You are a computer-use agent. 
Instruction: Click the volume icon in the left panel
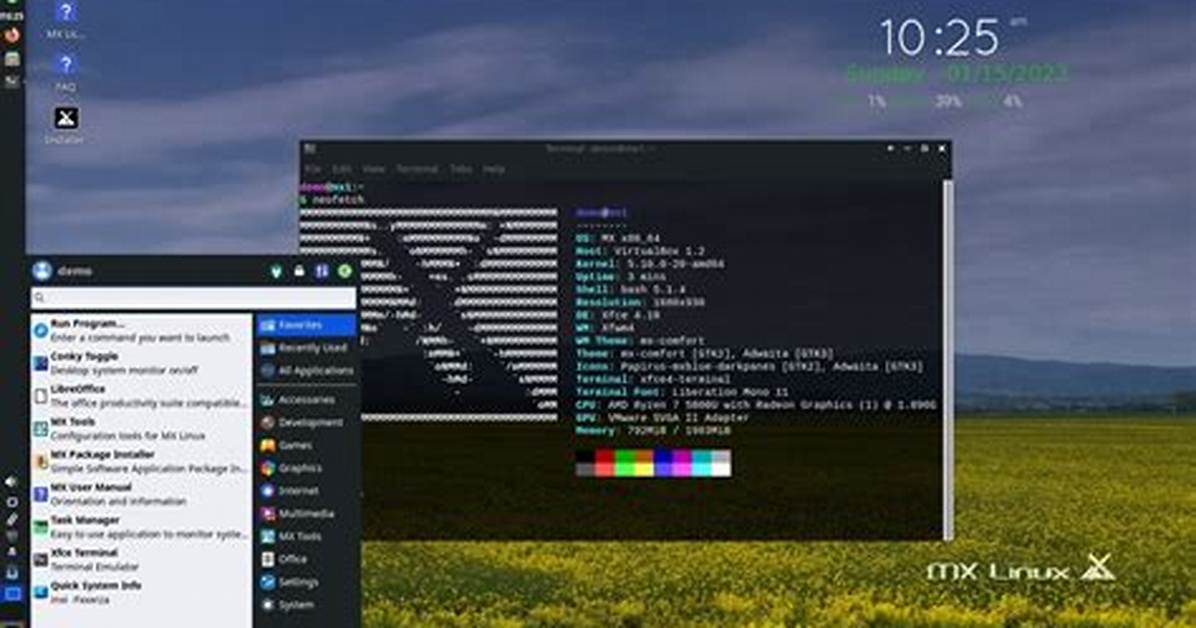coord(11,482)
